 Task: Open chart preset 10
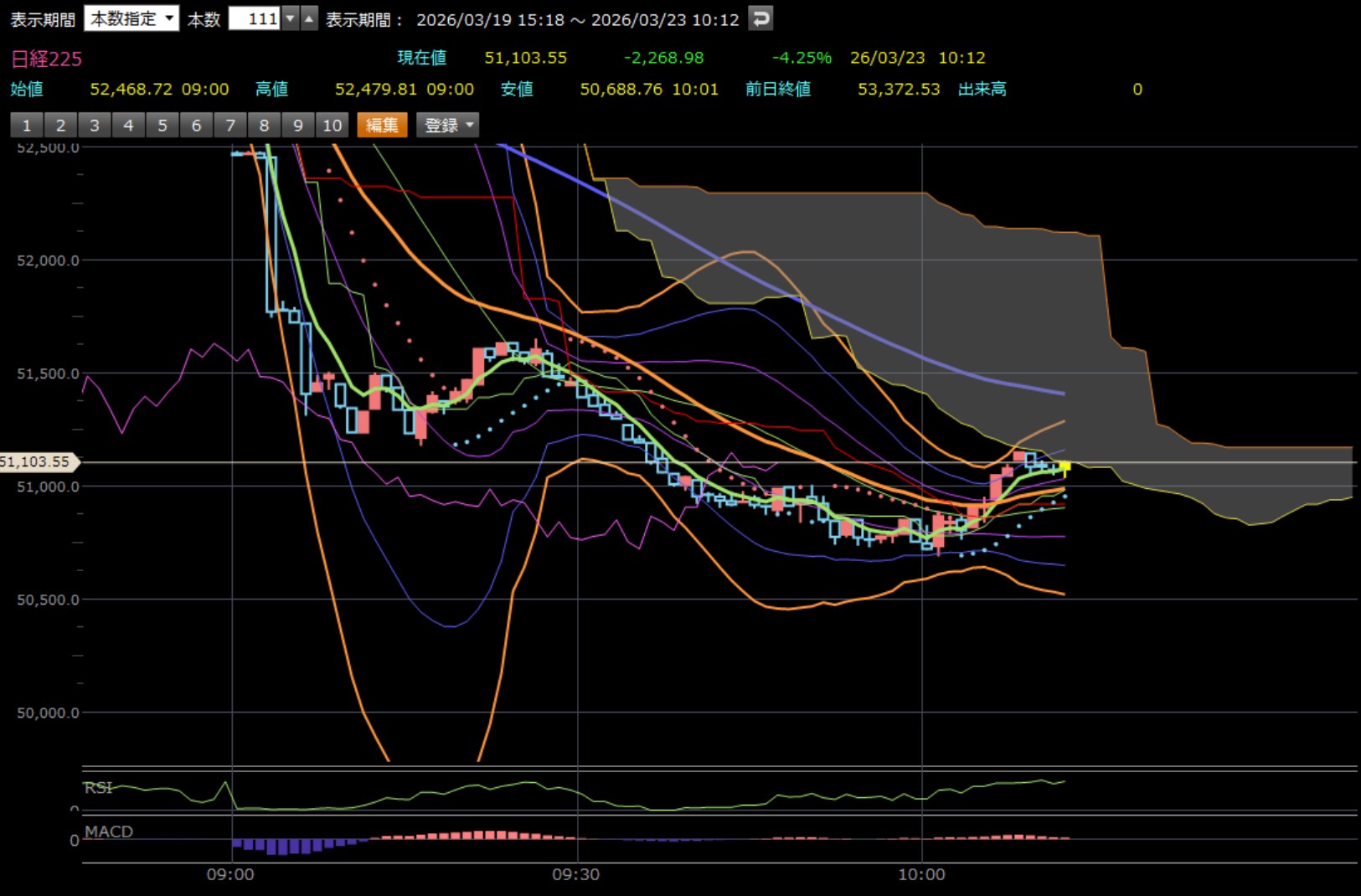coord(333,126)
